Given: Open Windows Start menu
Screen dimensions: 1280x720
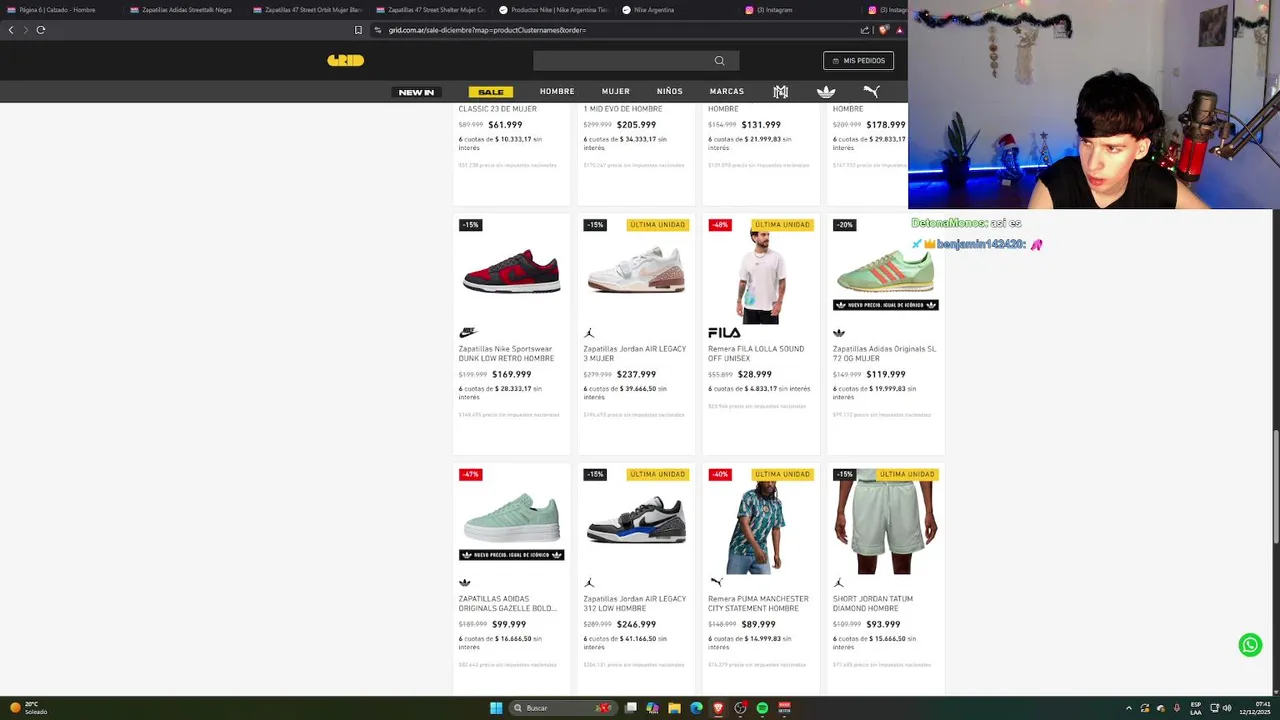Looking at the screenshot, I should tap(496, 708).
